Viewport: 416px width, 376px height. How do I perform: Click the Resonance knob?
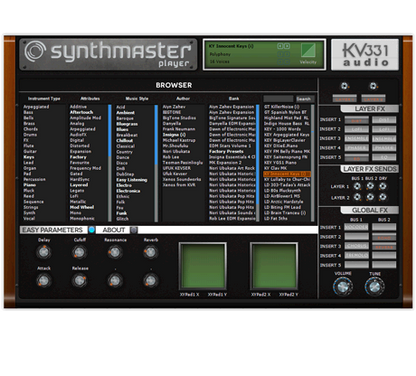115,252
